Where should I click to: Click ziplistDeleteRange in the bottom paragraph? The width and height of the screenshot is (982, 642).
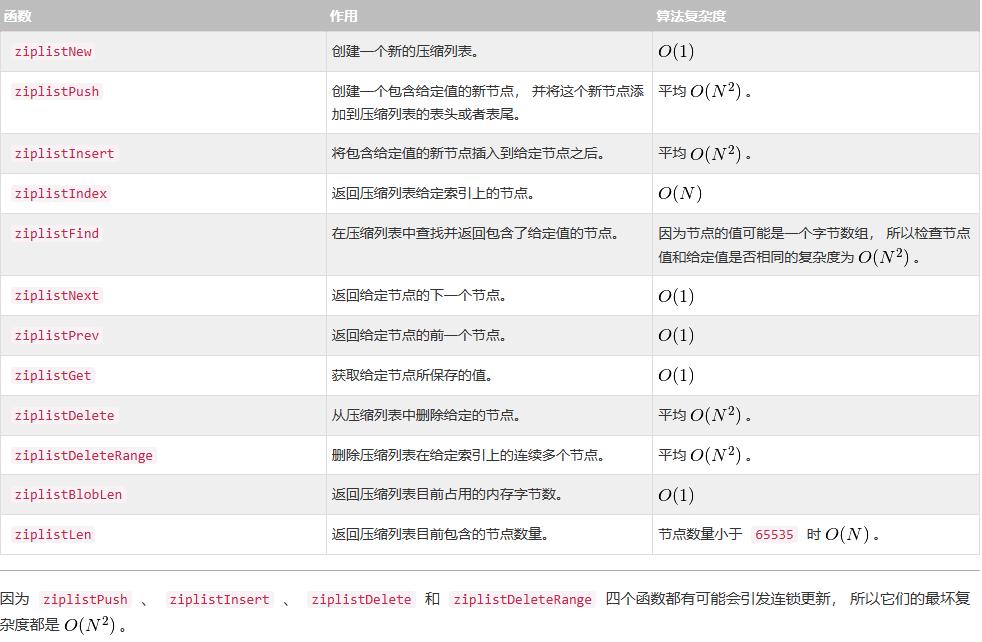click(x=522, y=599)
